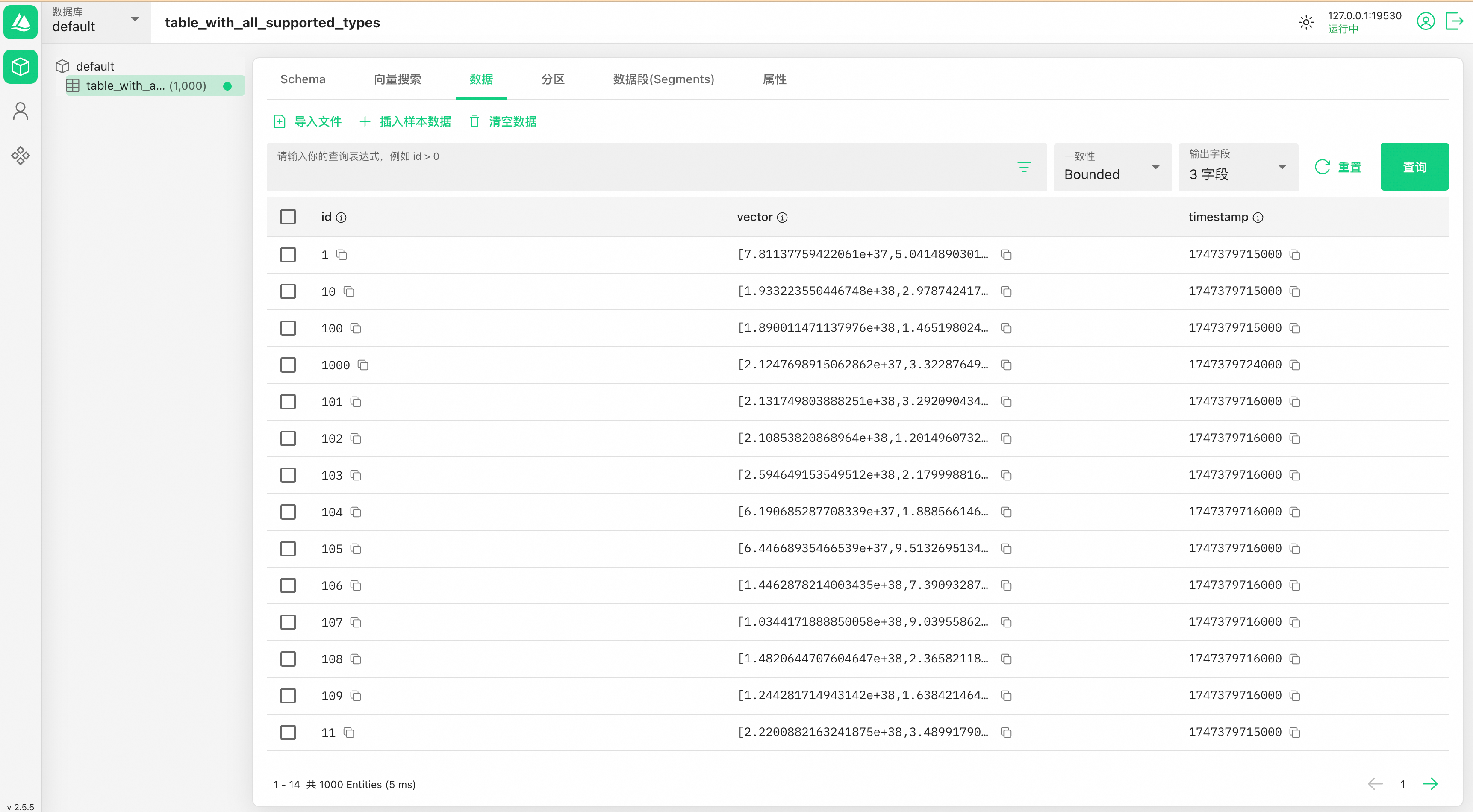Open the database default dropdown

pyautogui.click(x=95, y=21)
